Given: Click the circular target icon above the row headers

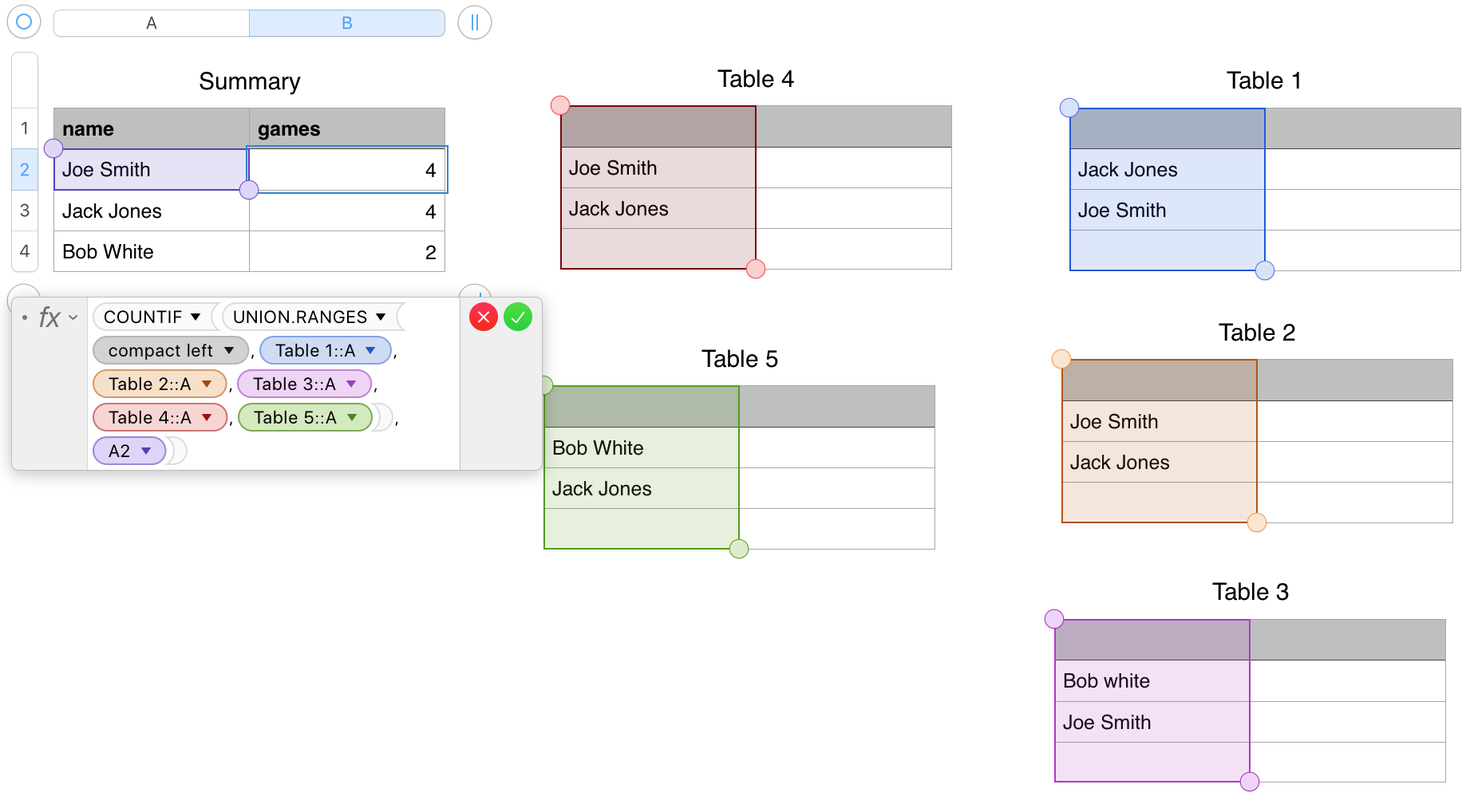Looking at the screenshot, I should pos(23,22).
